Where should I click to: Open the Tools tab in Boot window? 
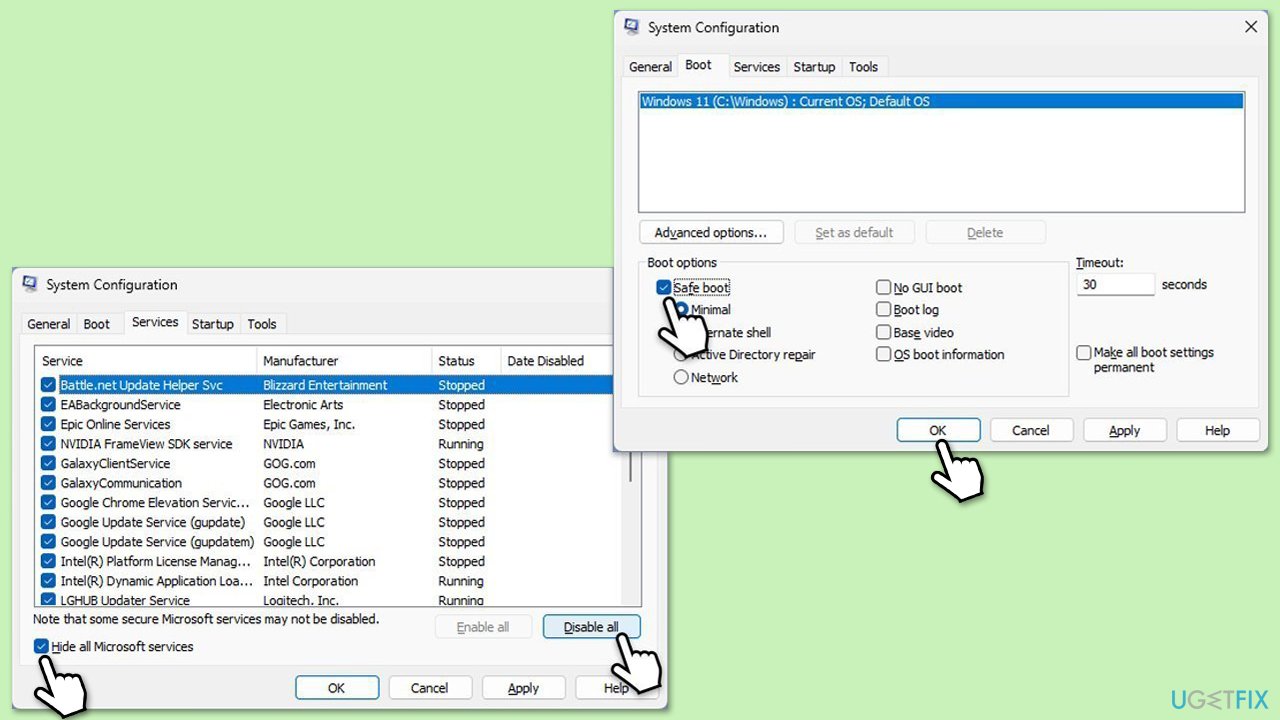(x=863, y=67)
